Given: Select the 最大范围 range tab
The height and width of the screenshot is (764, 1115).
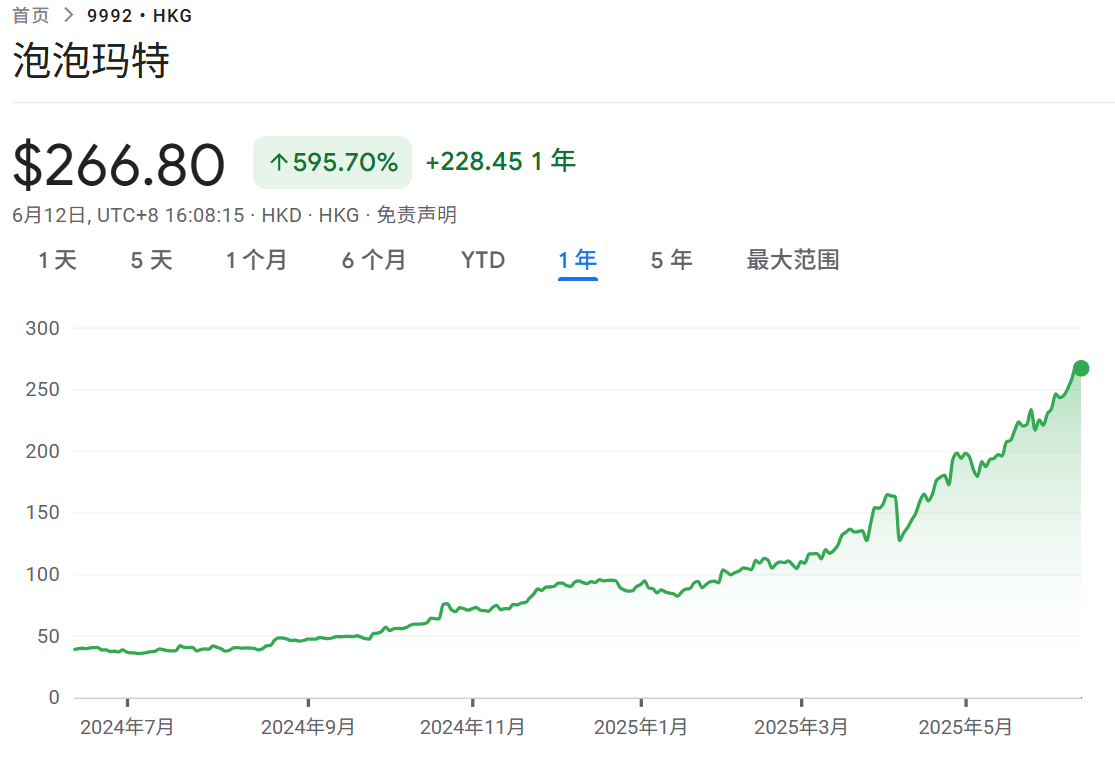Looking at the screenshot, I should 793,261.
